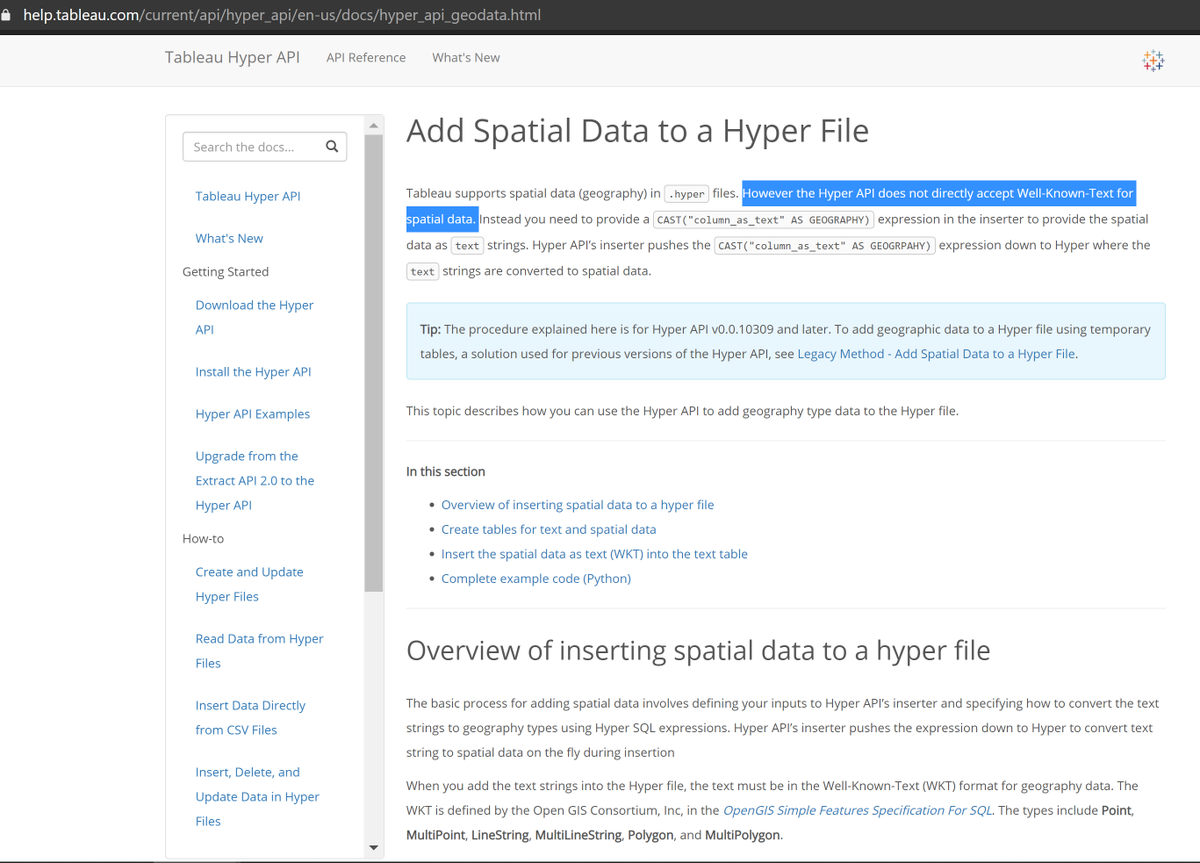This screenshot has height=863, width=1200.
Task: Click Add Spatial Data page heading
Action: [x=637, y=131]
